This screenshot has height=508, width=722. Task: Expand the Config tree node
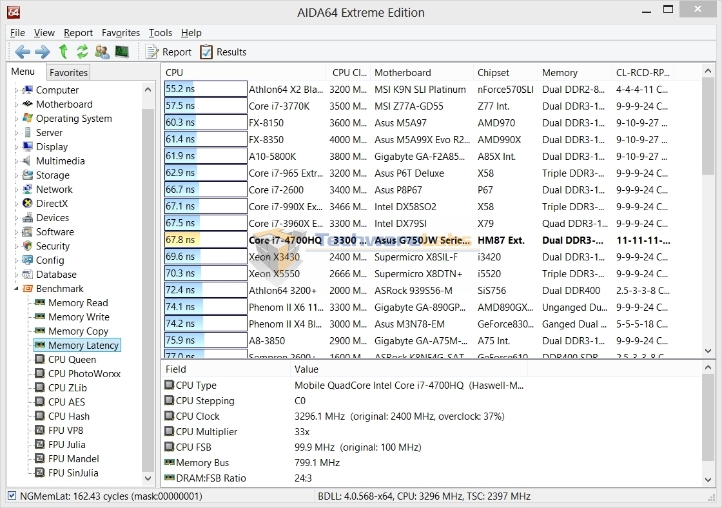point(16,261)
